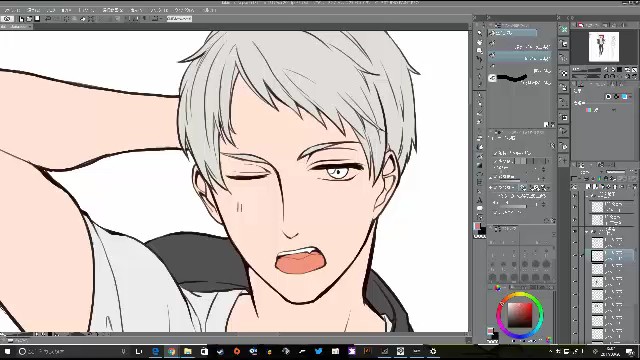
Task: Click the CLIP STUDIO button in command bar
Action: click(x=179, y=19)
